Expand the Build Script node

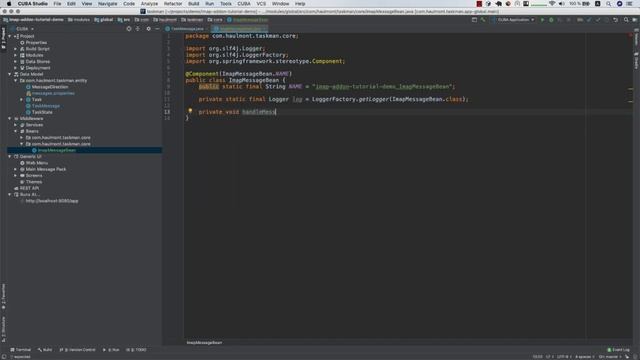coord(16,49)
